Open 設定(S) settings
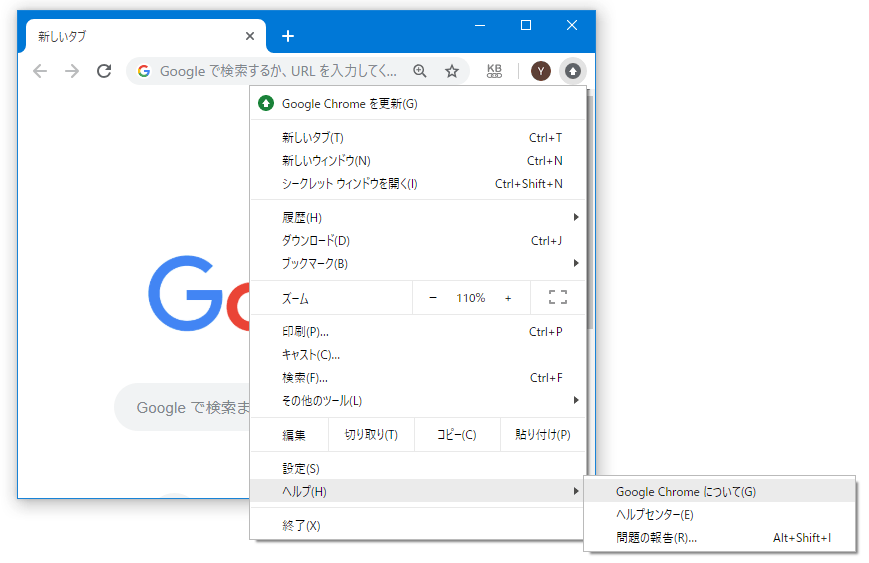Viewport: 869px width, 563px height. tap(418, 468)
